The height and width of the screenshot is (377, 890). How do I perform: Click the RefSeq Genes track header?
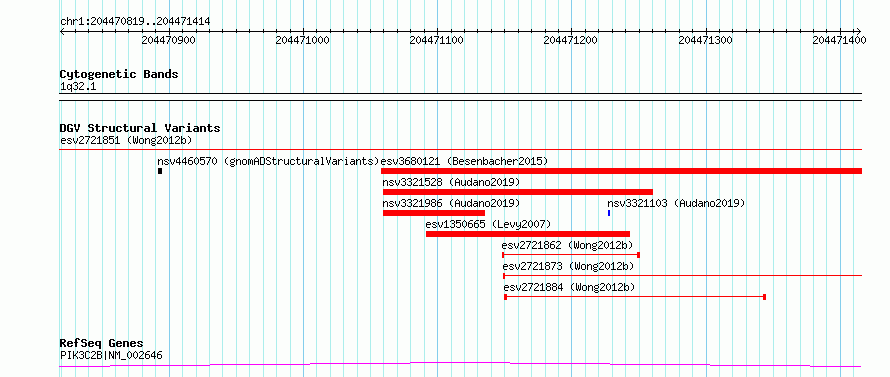(x=102, y=344)
